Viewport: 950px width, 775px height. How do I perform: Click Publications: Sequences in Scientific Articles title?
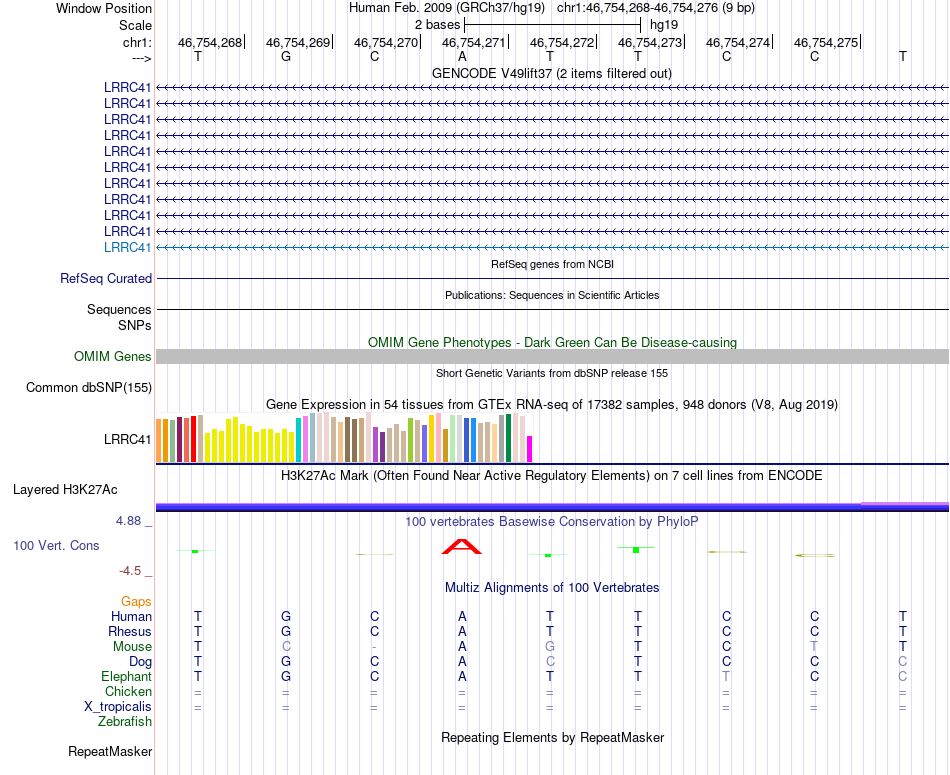coord(552,295)
